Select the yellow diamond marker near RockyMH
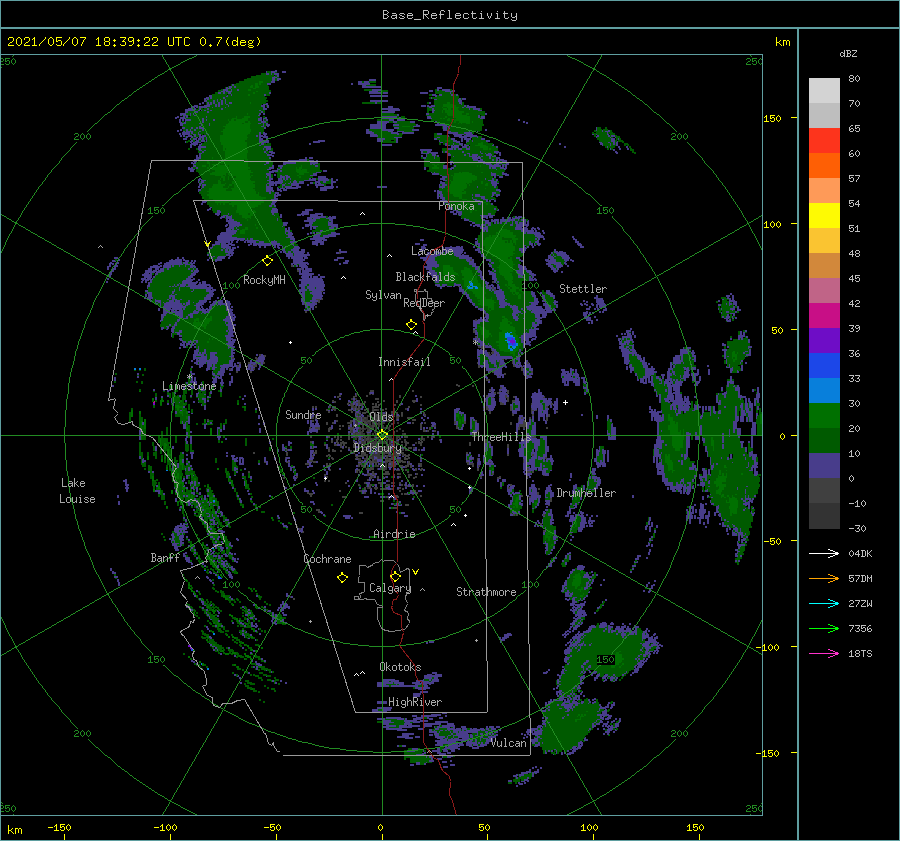900x841 pixels. [267, 261]
